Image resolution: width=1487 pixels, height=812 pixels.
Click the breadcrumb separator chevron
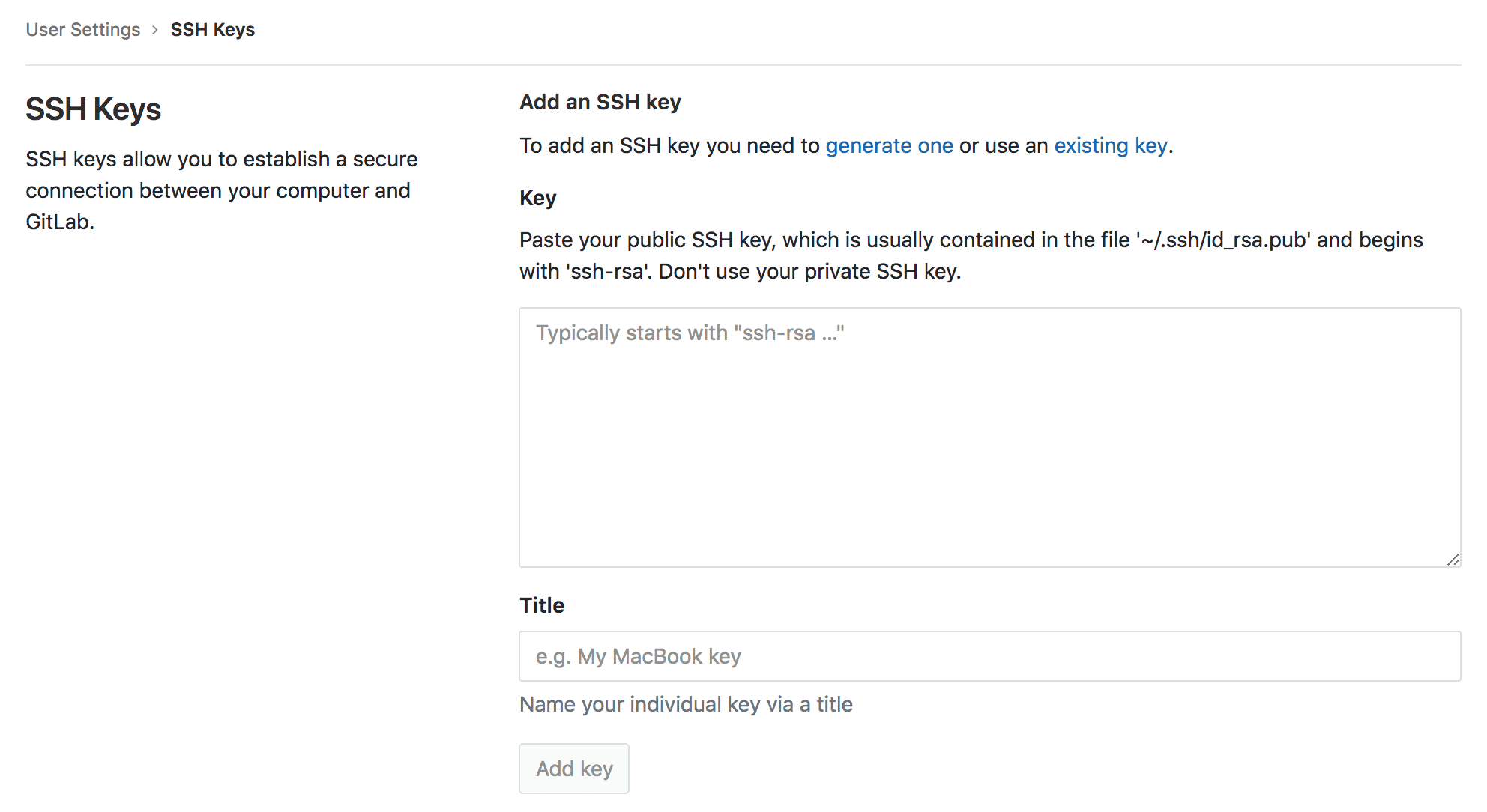(x=155, y=29)
